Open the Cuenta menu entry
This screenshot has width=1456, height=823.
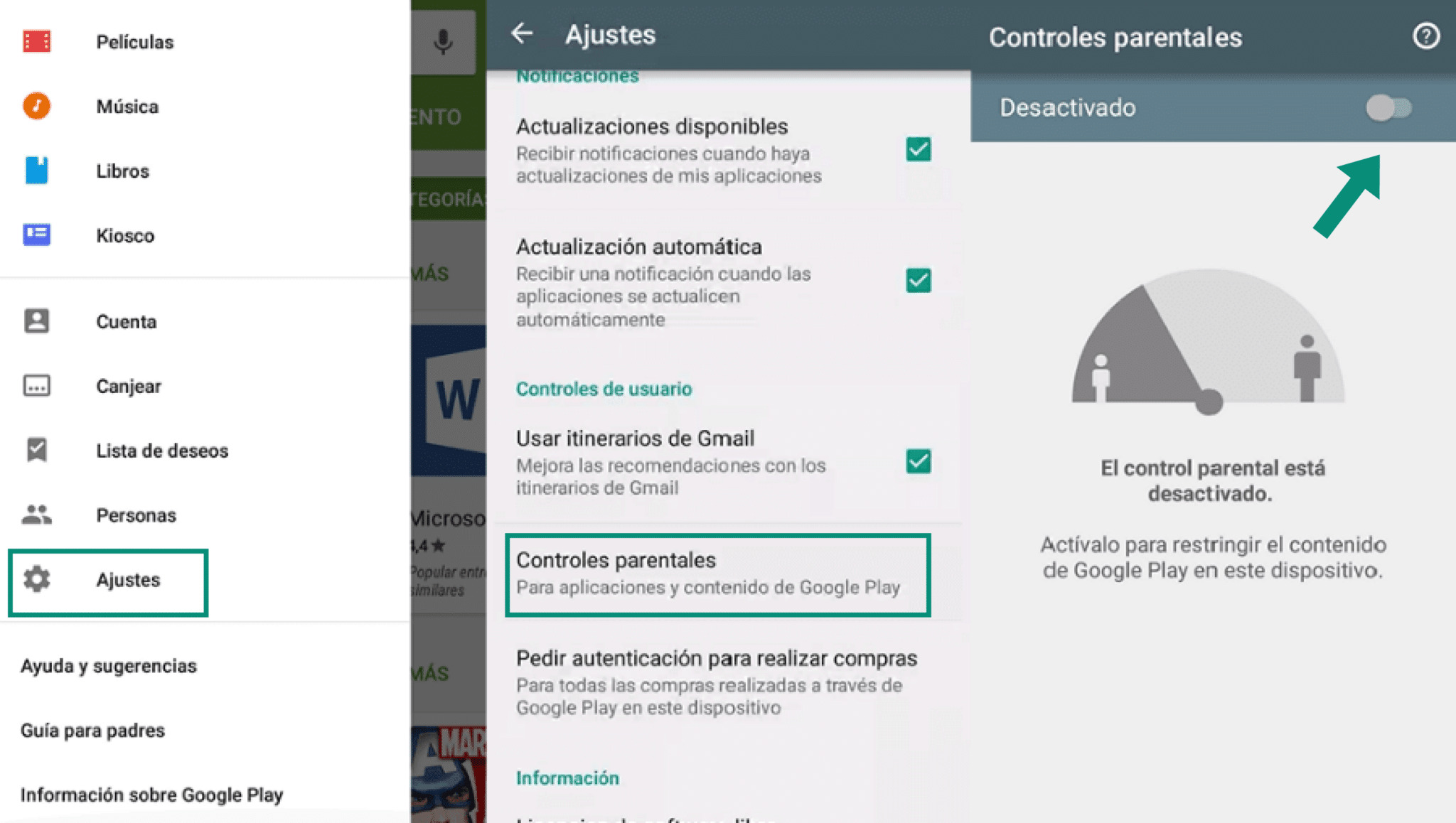pos(126,322)
